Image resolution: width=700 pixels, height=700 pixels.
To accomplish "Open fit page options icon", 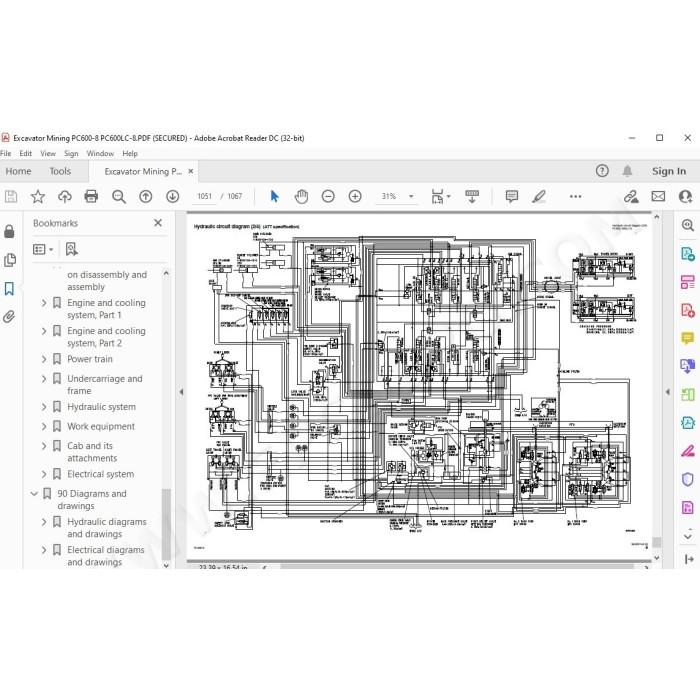I will pyautogui.click(x=438, y=196).
